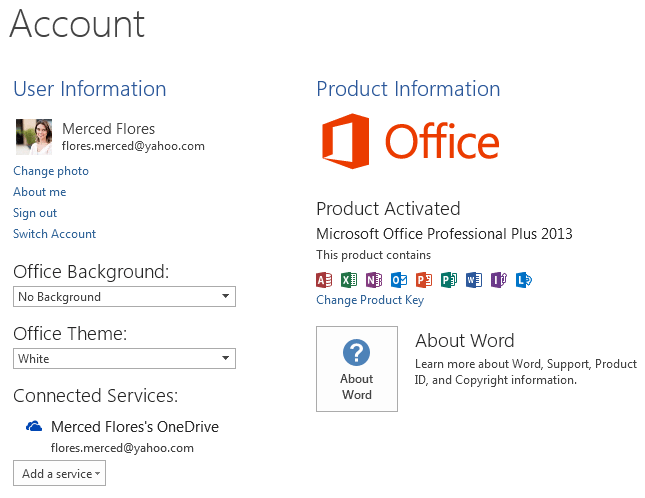The image size is (645, 498).
Task: Select the Change Product Key link
Action: pos(370,300)
